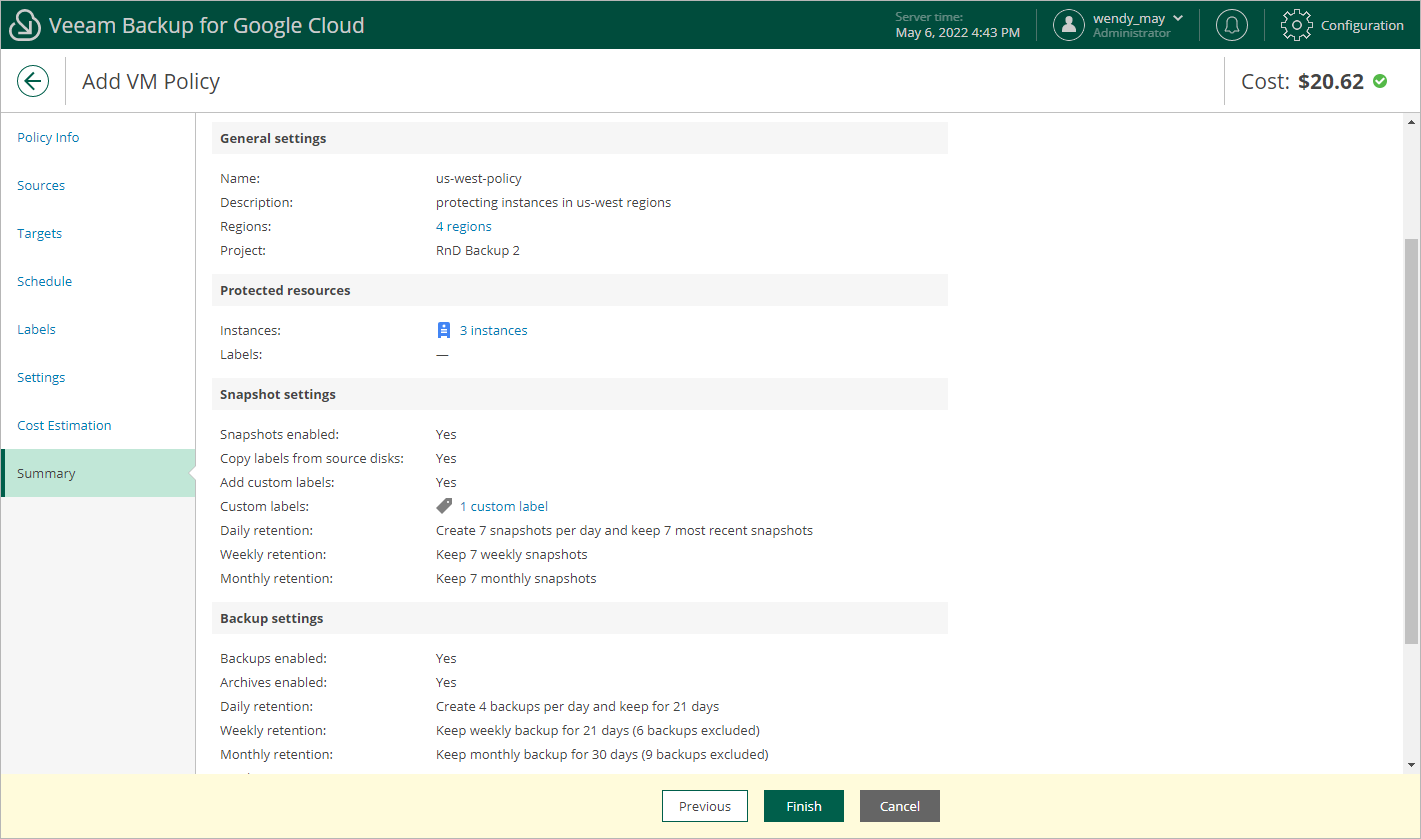
Task: Open the notifications bell icon
Action: [1231, 25]
